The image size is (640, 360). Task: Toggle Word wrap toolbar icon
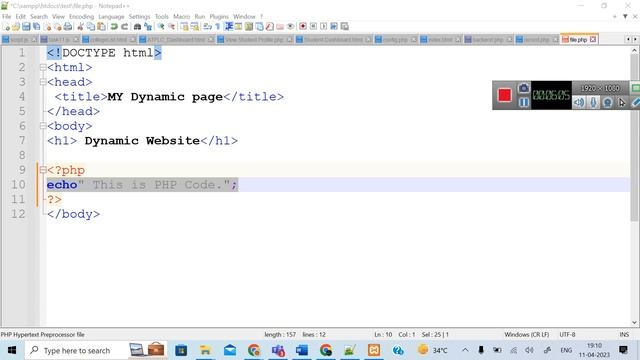pos(207,27)
